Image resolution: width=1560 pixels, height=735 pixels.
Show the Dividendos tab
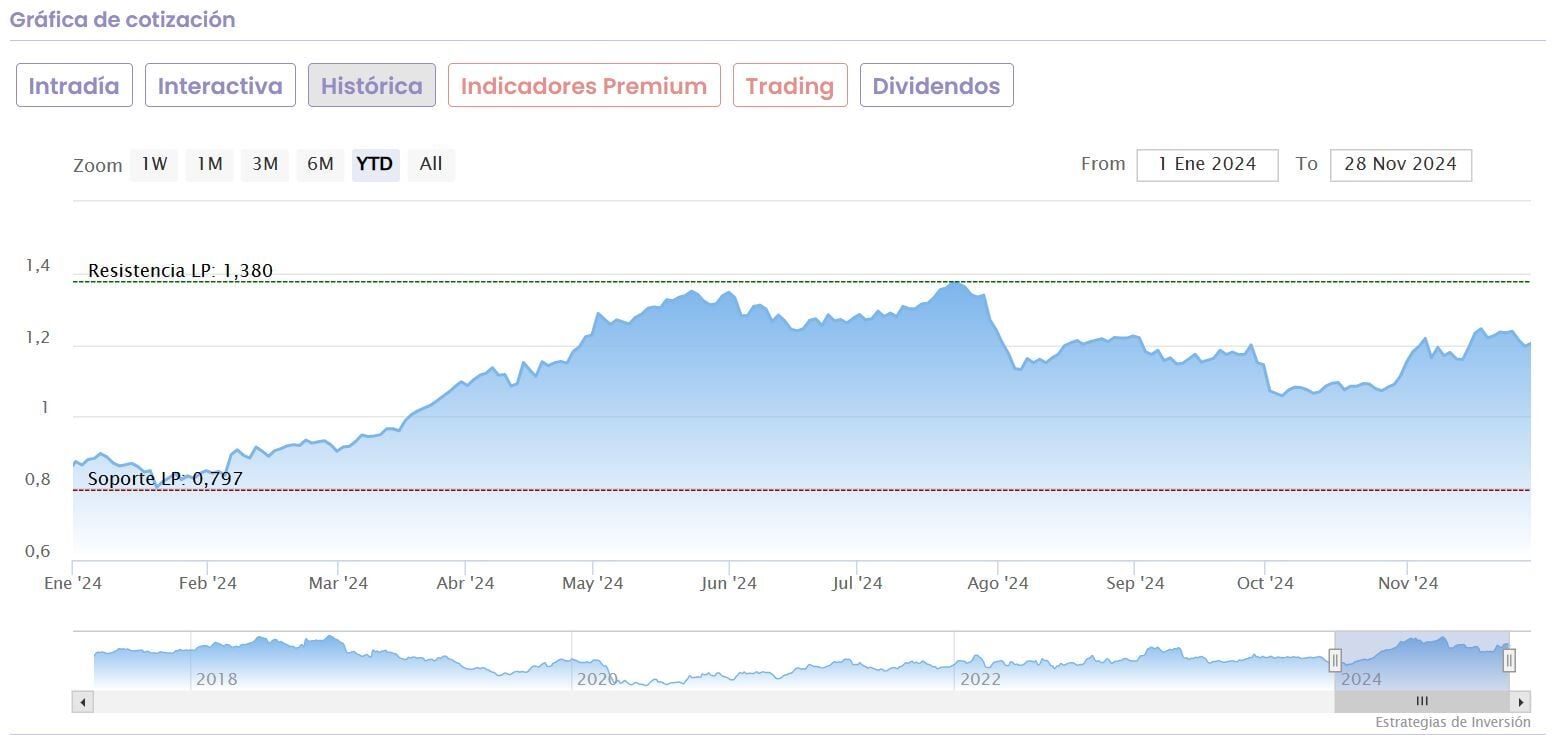coord(936,86)
